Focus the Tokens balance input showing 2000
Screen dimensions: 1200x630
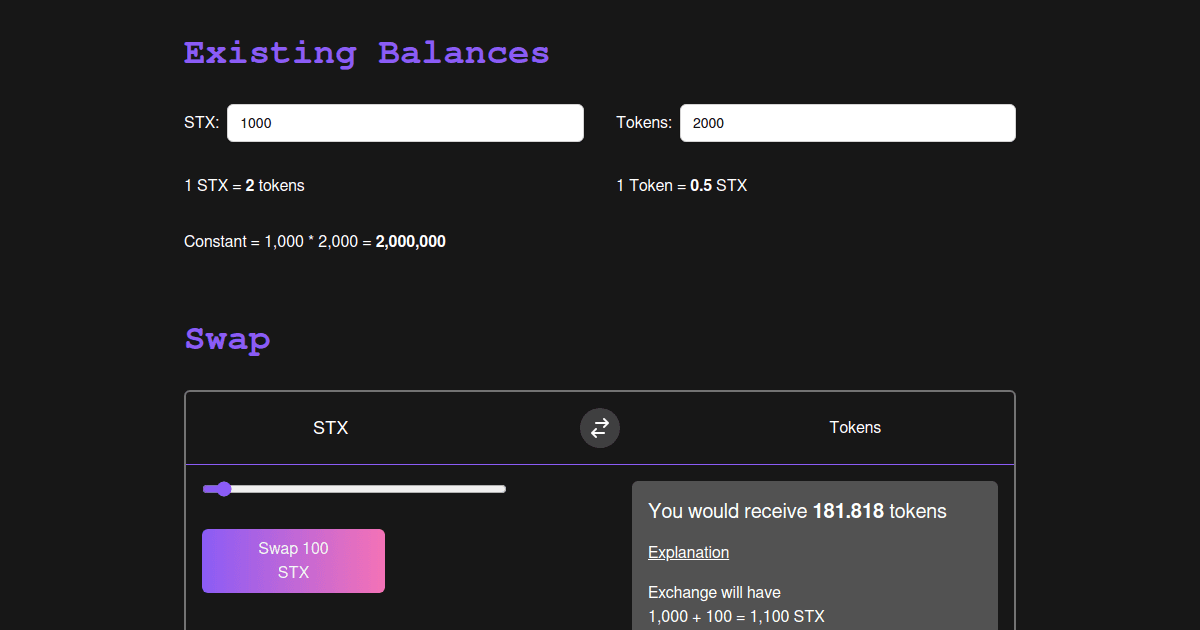[x=848, y=122]
